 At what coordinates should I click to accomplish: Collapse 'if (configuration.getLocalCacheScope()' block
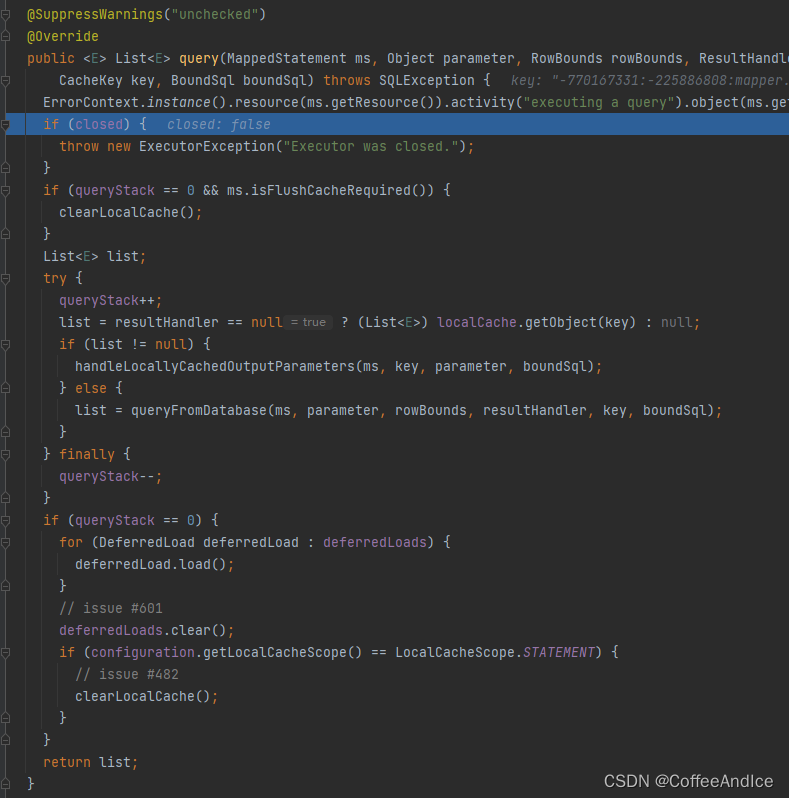[6, 653]
